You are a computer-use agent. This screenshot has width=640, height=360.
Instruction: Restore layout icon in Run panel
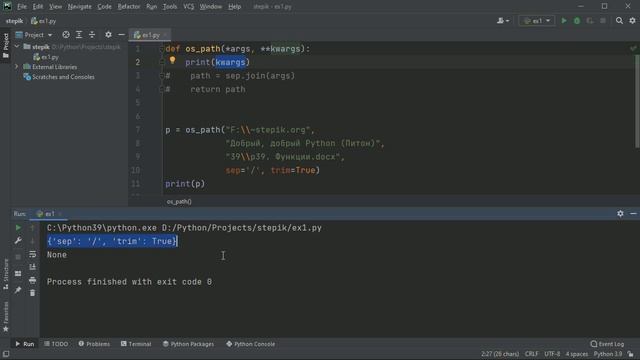(18, 273)
